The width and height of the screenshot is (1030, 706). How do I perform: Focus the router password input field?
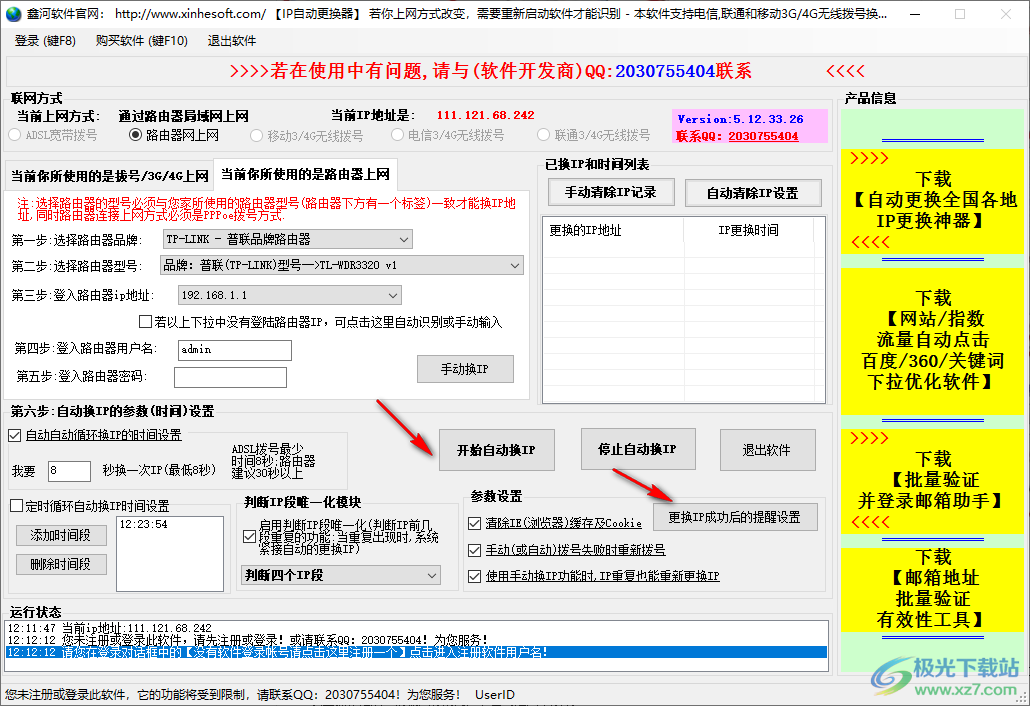pos(230,378)
